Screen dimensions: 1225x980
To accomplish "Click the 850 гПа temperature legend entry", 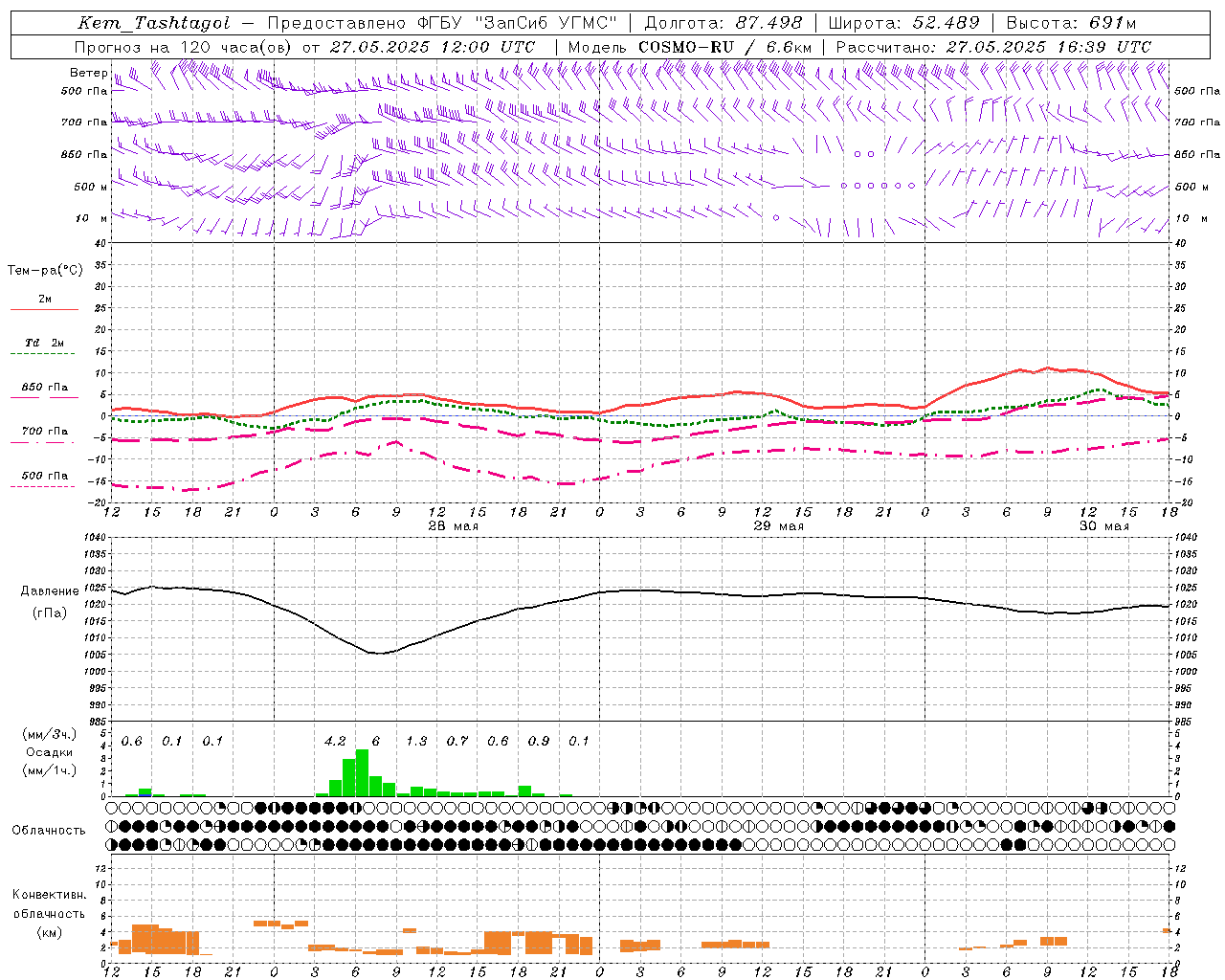I will coord(45,387).
